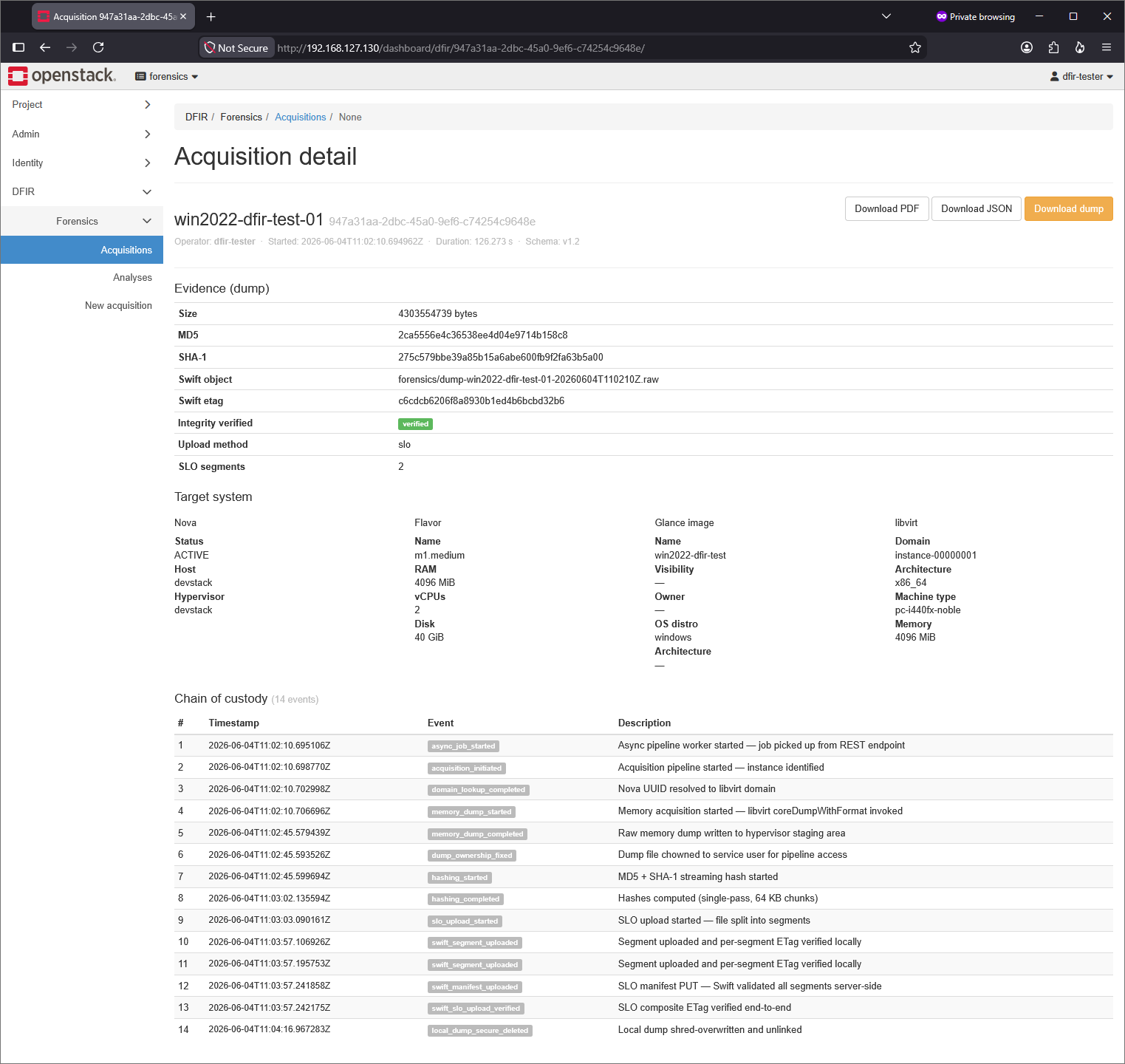Click the OpenStack logo

[x=62, y=75]
